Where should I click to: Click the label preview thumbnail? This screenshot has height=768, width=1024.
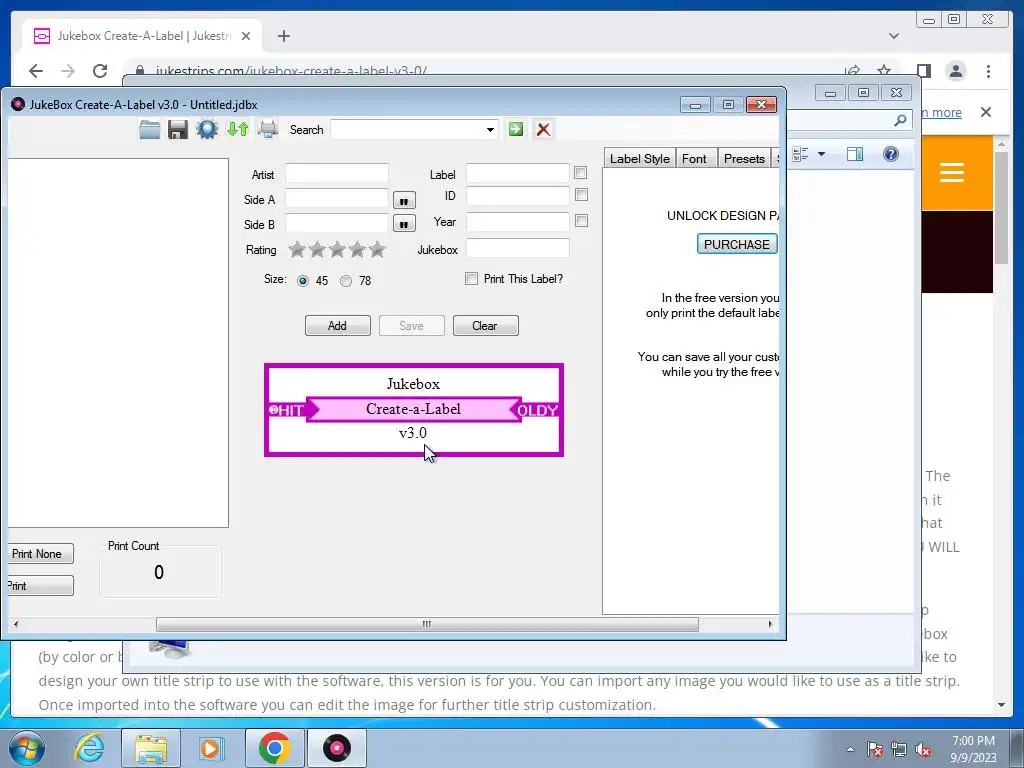tap(414, 410)
